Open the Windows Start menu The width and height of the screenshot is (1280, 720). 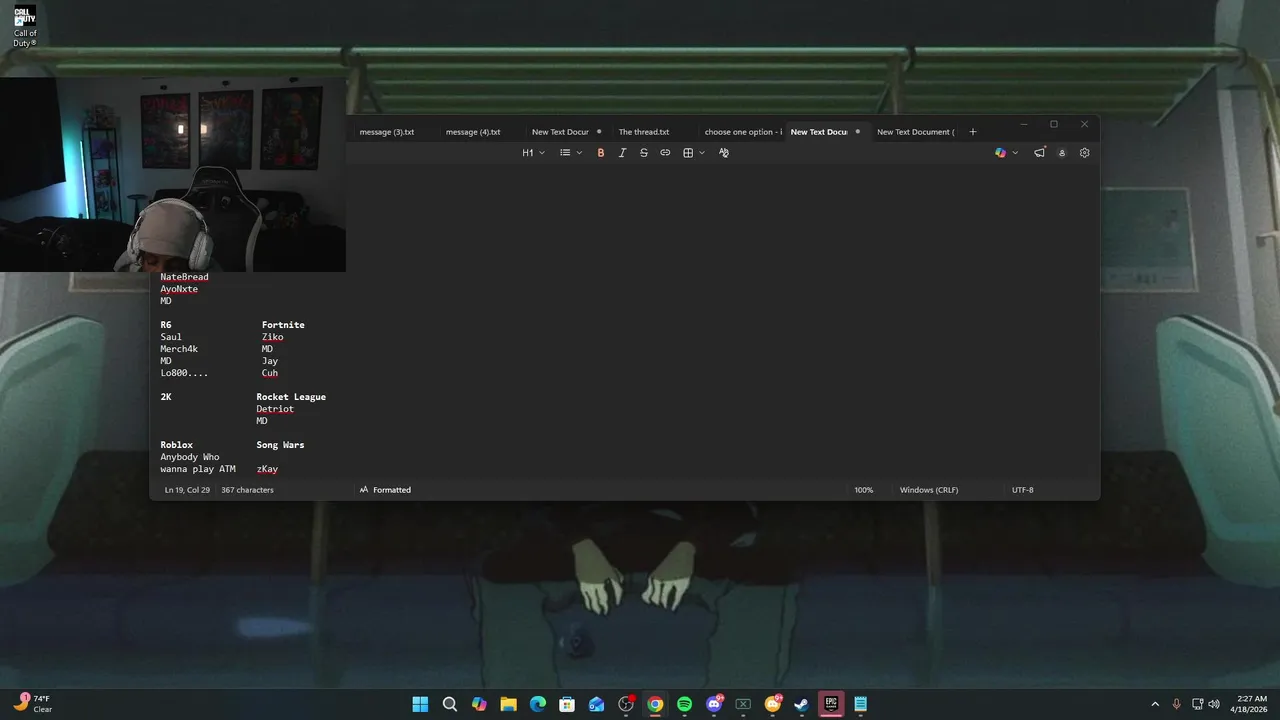421,704
